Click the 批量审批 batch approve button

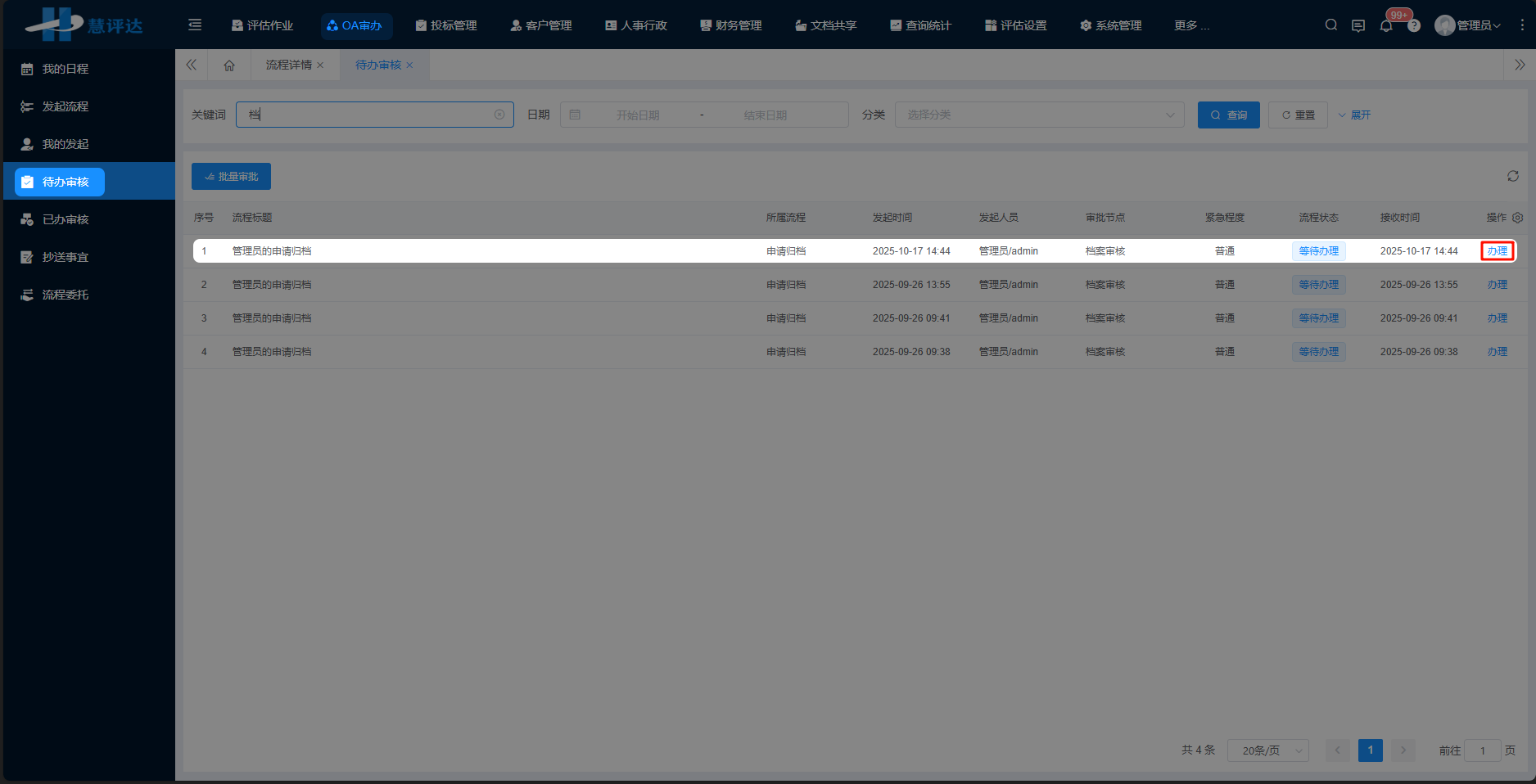pos(231,177)
